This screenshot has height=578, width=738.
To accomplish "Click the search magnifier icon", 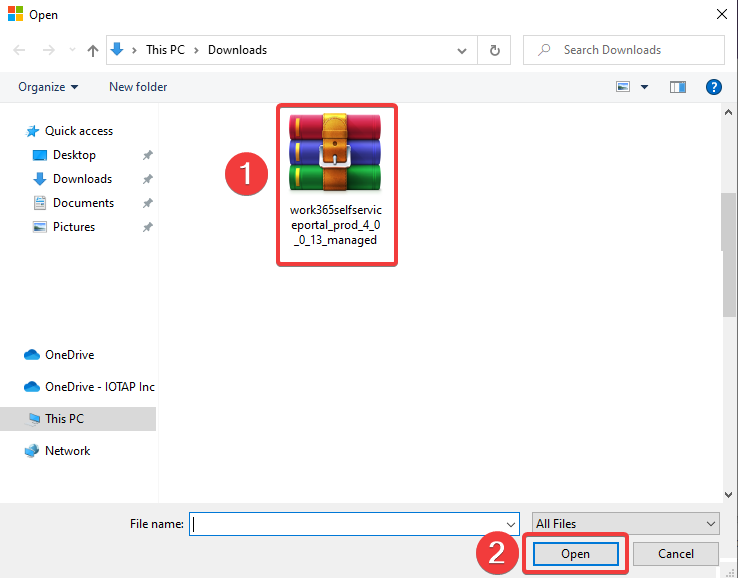I will [x=544, y=49].
